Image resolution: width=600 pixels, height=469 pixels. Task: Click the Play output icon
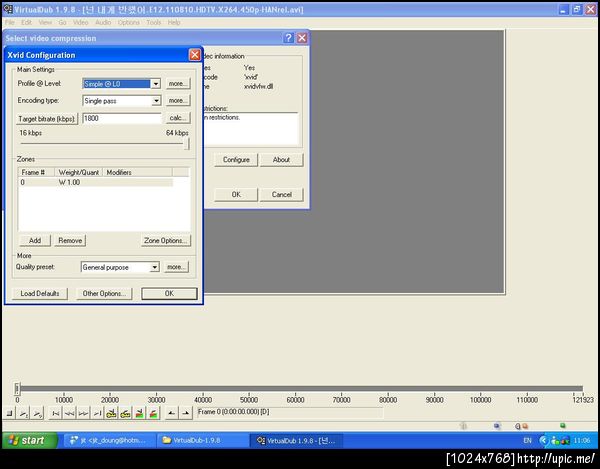pos(38,413)
